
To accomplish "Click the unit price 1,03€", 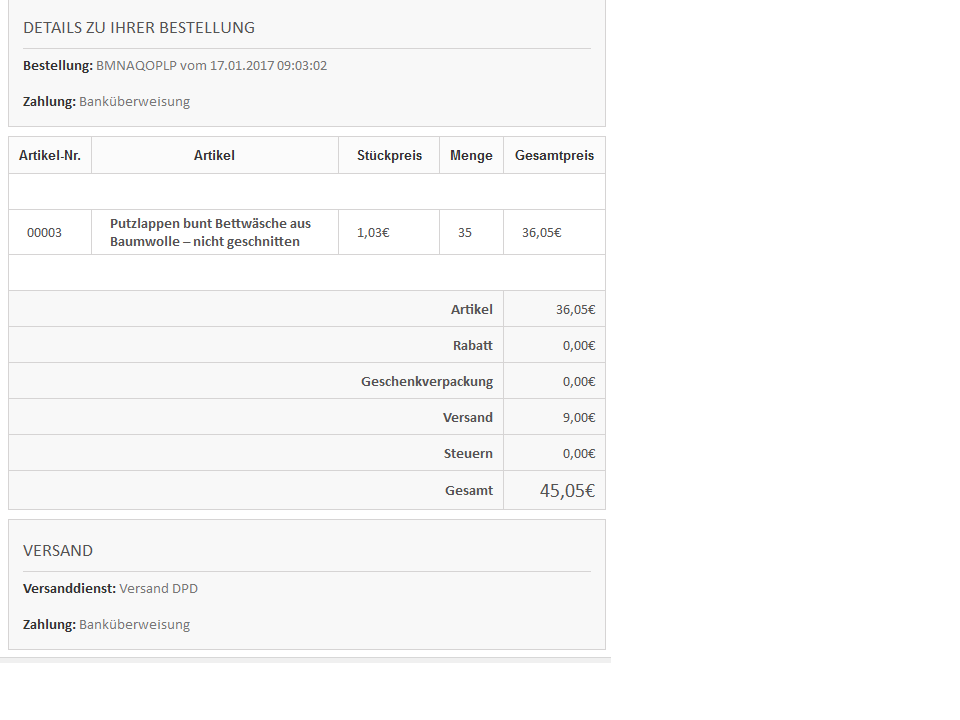I will pos(373,232).
